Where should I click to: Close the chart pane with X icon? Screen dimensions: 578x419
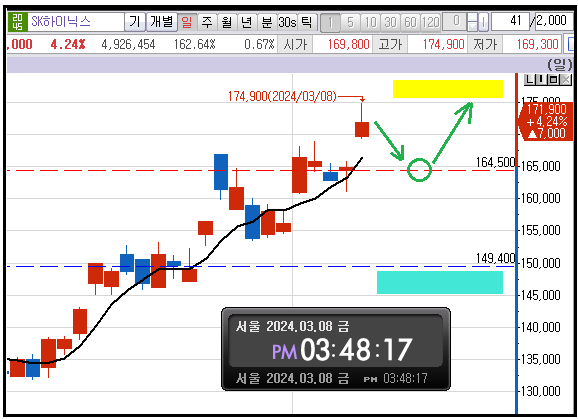[565, 79]
